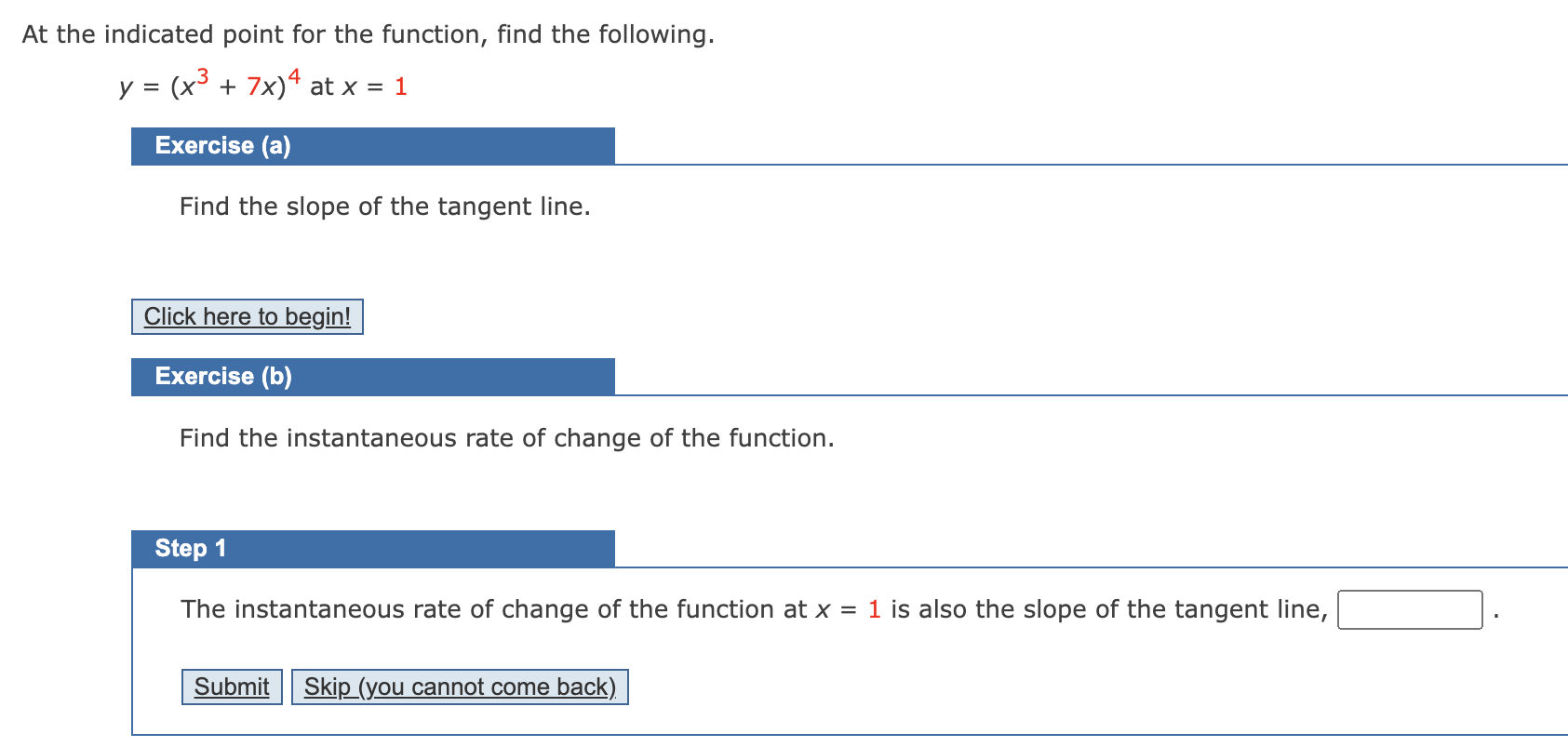1568x747 pixels.
Task: Click the problem statement at top of page
Action: [368, 34]
